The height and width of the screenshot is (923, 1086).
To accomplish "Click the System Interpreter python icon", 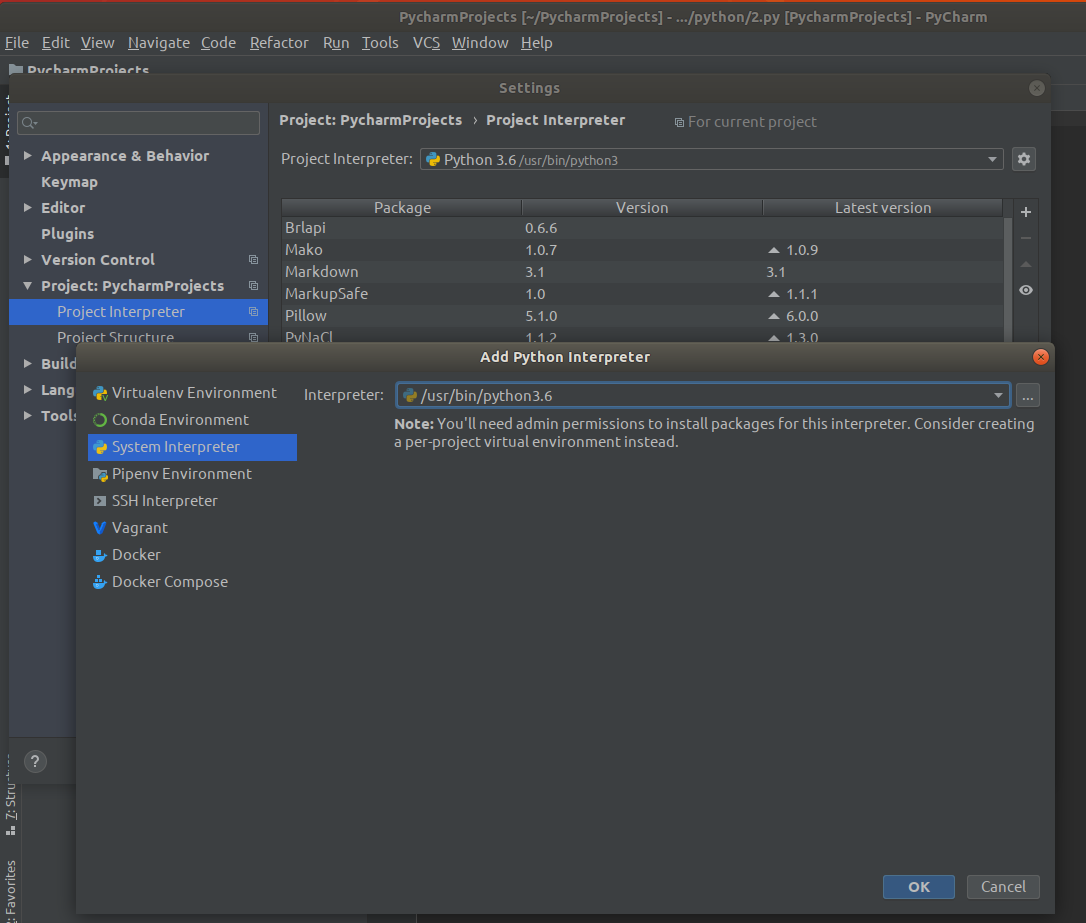I will [x=100, y=447].
